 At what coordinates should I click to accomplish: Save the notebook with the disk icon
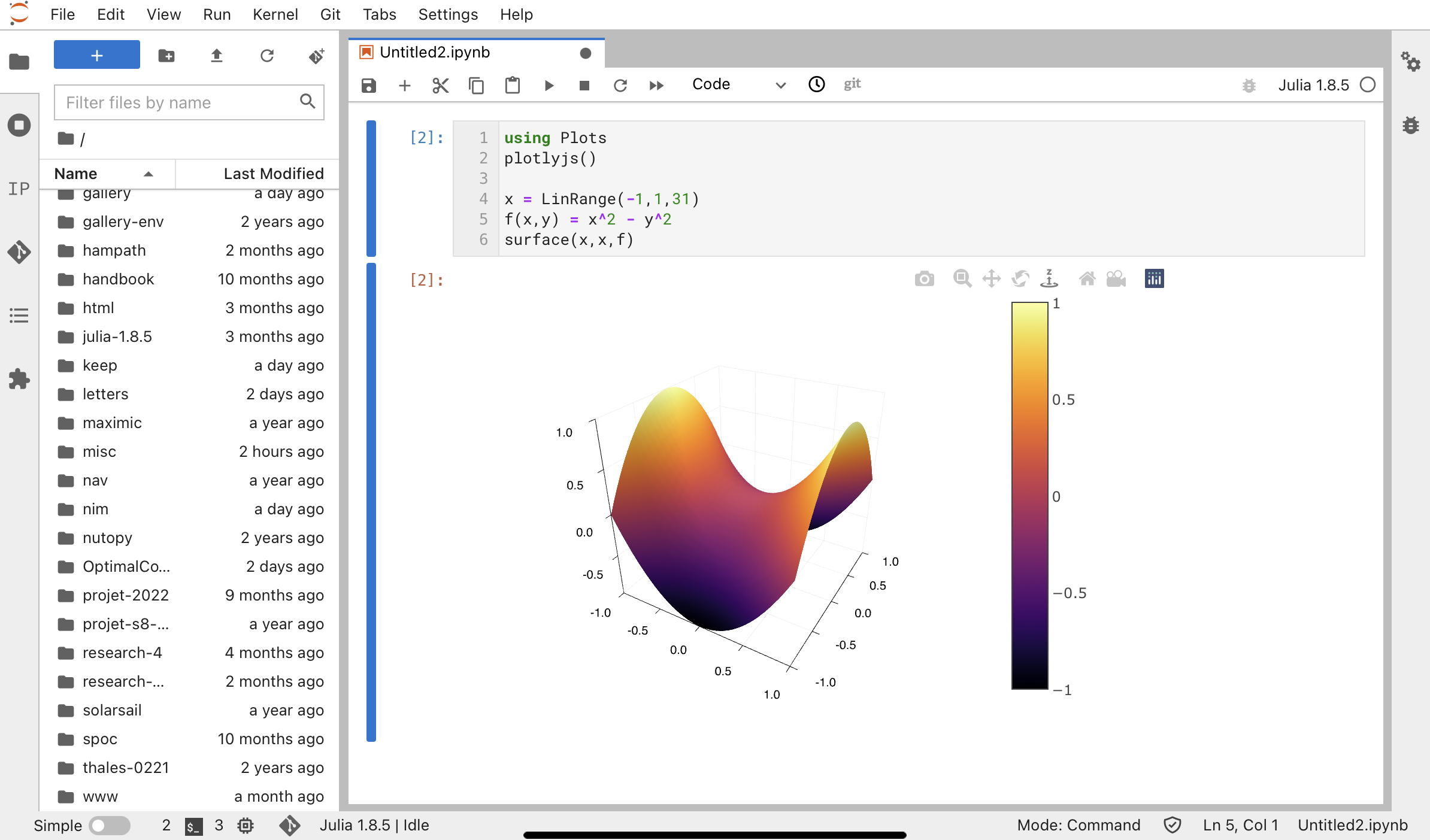click(x=369, y=85)
